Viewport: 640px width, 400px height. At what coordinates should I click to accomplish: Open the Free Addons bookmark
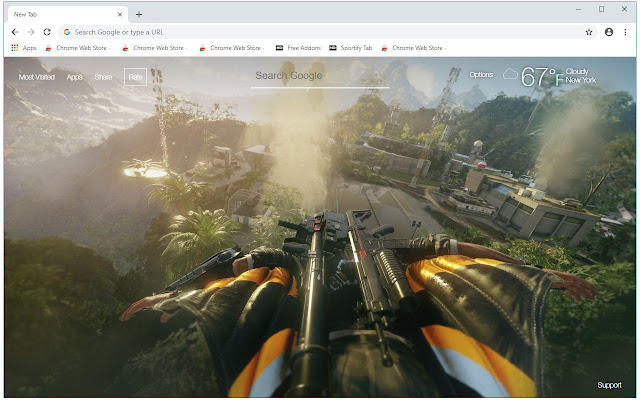point(298,48)
